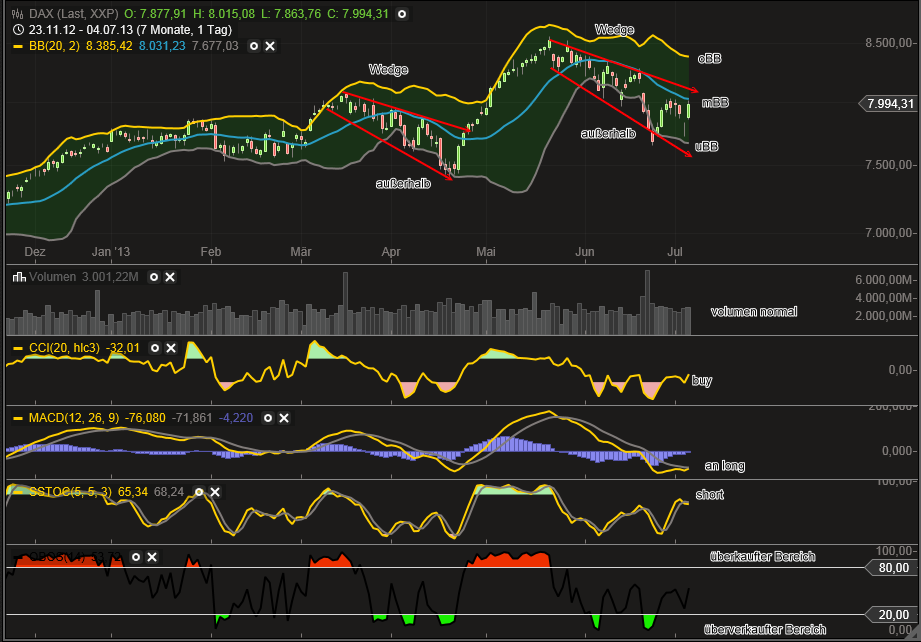Remove the MACD(12, 26, 9) indicator
Image resolution: width=921 pixels, height=642 pixels.
point(284,418)
